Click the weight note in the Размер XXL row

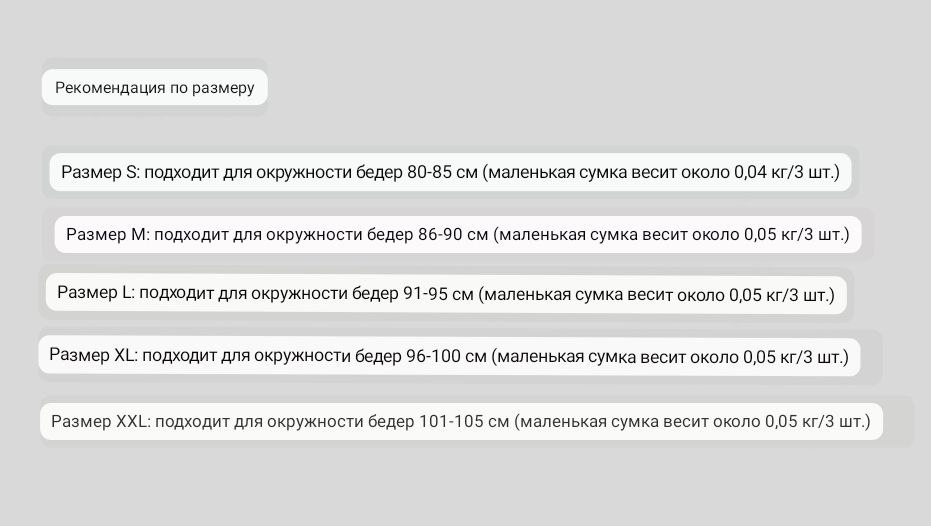692,422
